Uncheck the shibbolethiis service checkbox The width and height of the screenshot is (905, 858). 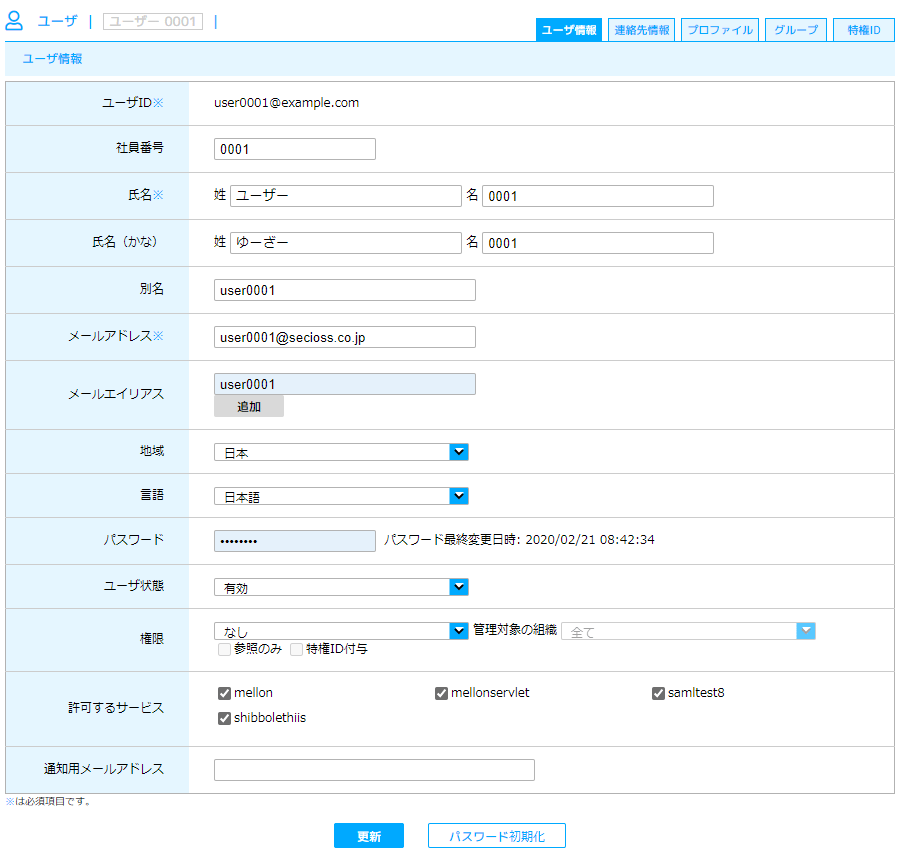(225, 718)
